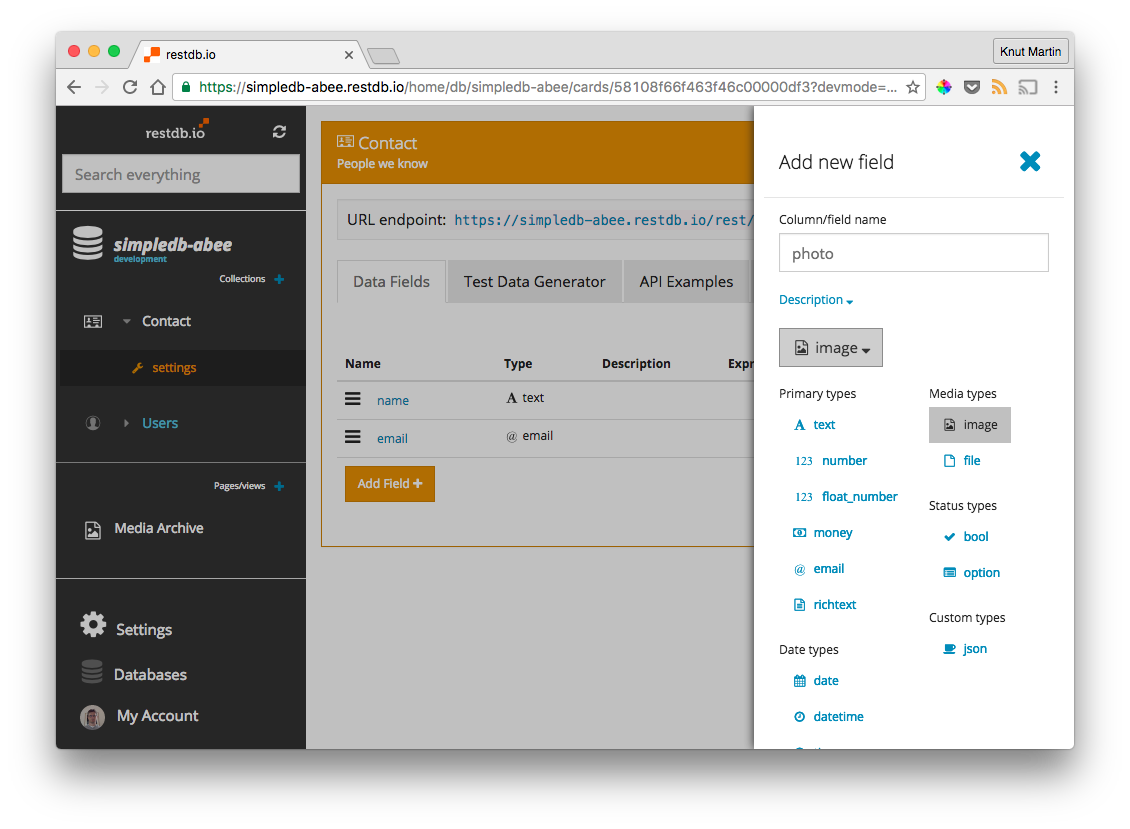
Task: Open the Databases page
Action: (150, 675)
